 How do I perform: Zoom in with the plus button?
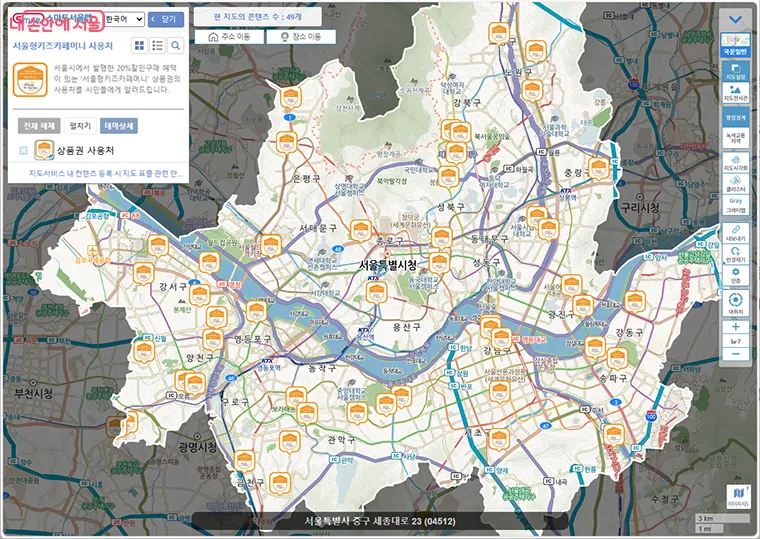tap(735, 327)
